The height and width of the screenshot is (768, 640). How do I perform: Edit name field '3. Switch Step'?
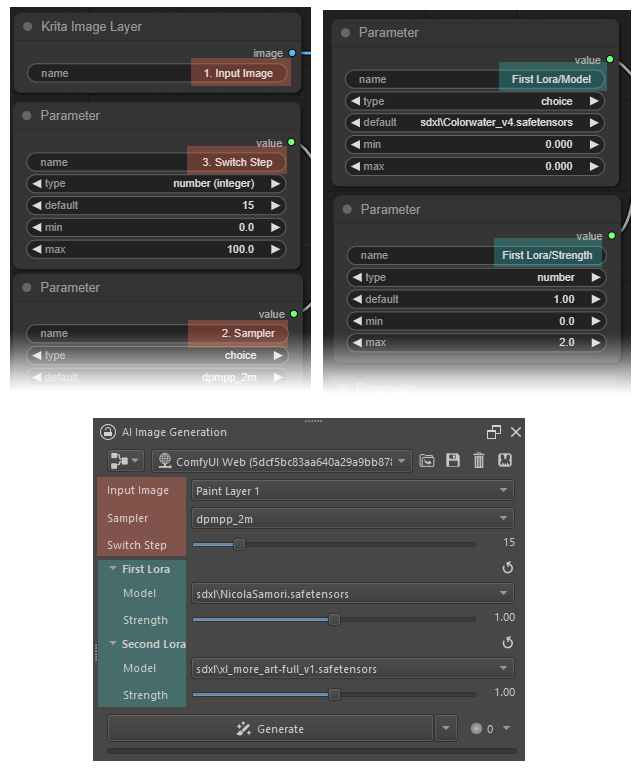coord(156,162)
